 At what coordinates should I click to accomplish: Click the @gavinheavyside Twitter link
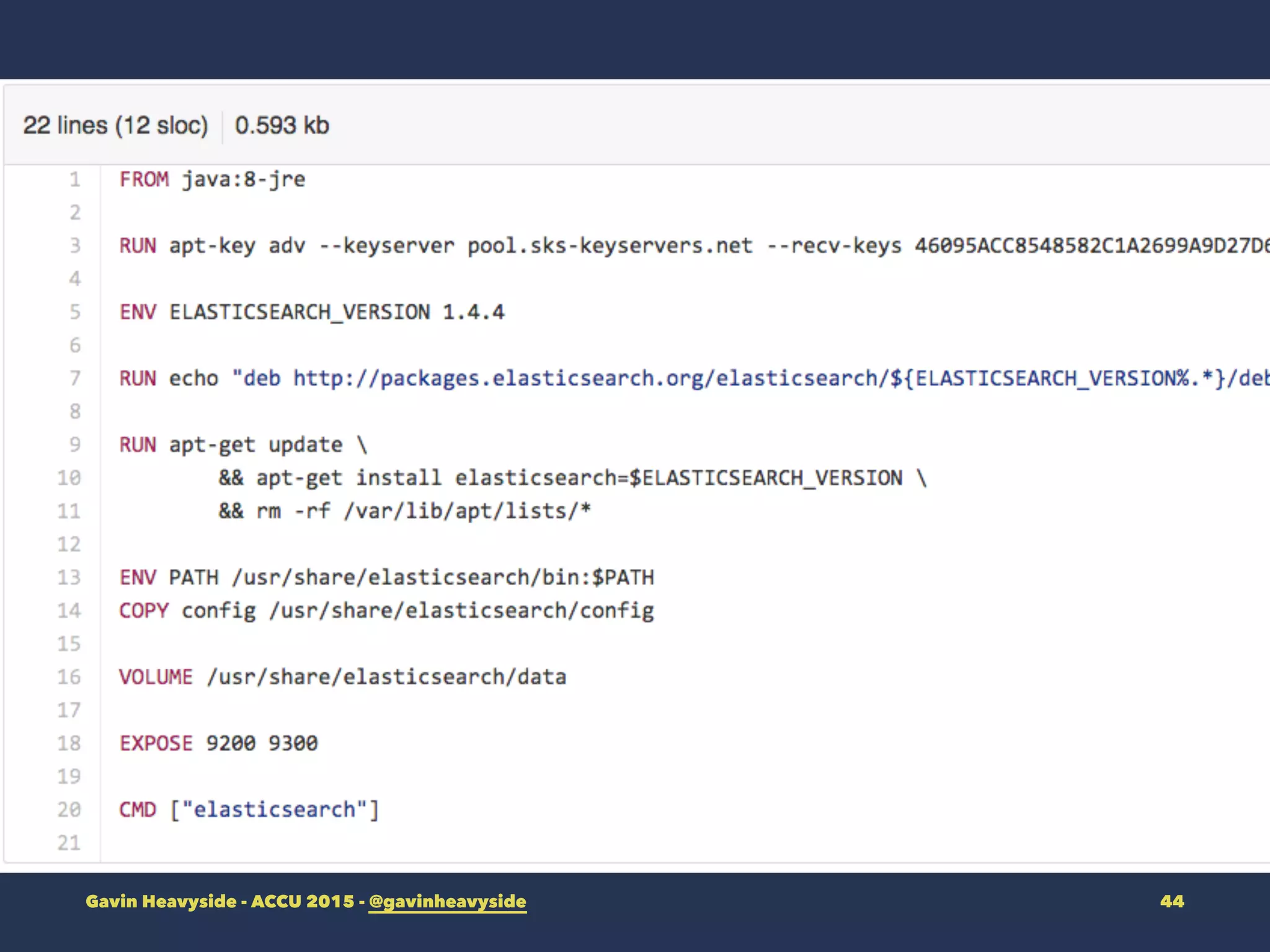[447, 901]
